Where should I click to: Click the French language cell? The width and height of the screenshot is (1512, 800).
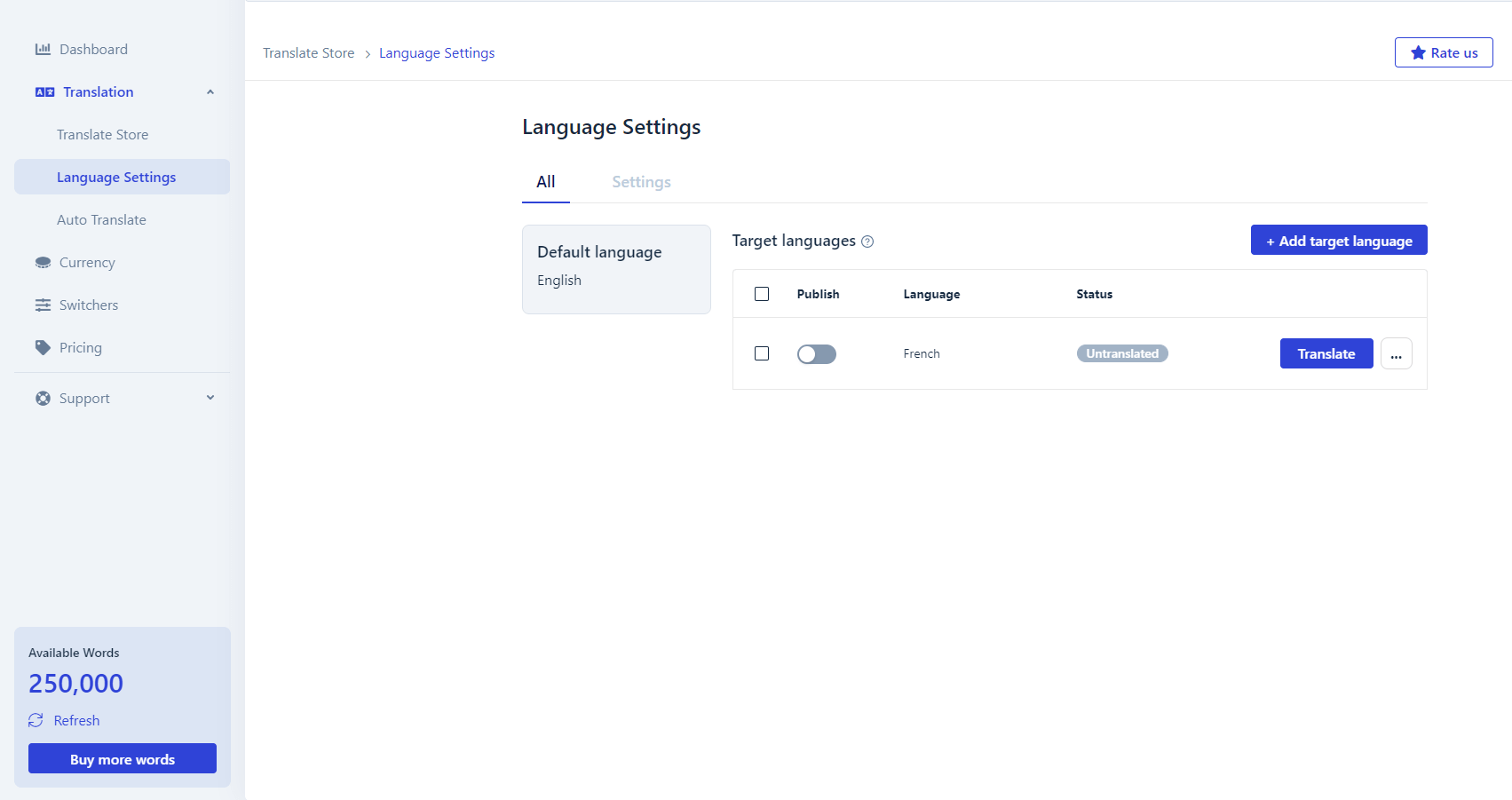click(922, 353)
